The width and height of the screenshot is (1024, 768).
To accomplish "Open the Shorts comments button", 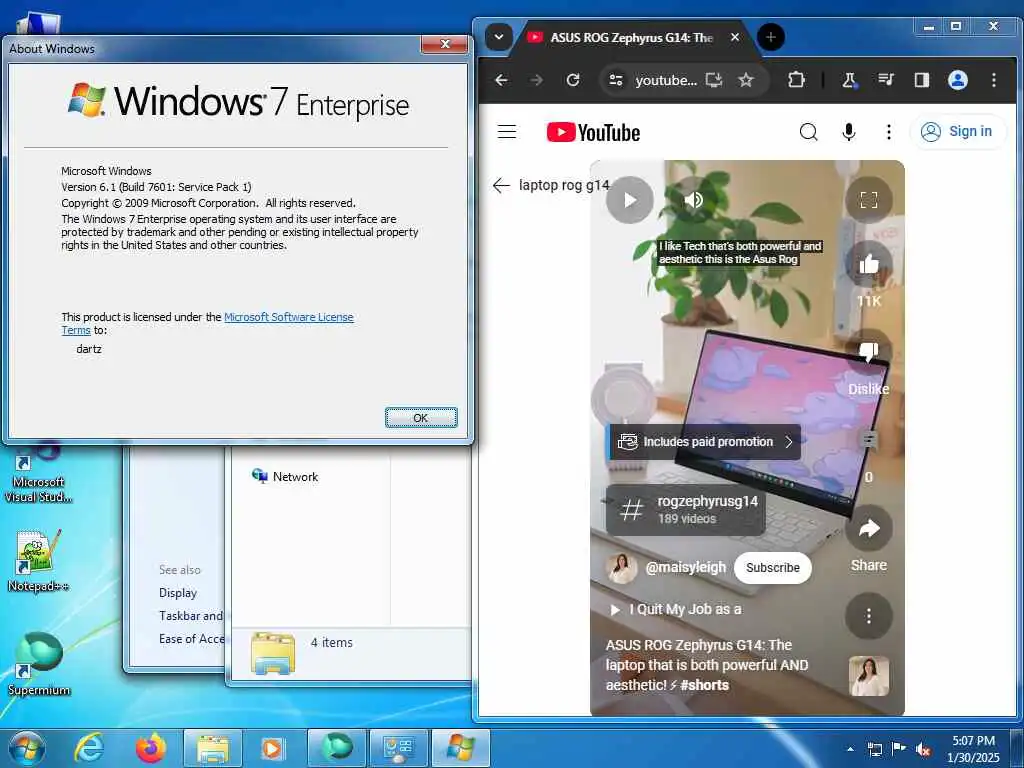I will point(869,440).
